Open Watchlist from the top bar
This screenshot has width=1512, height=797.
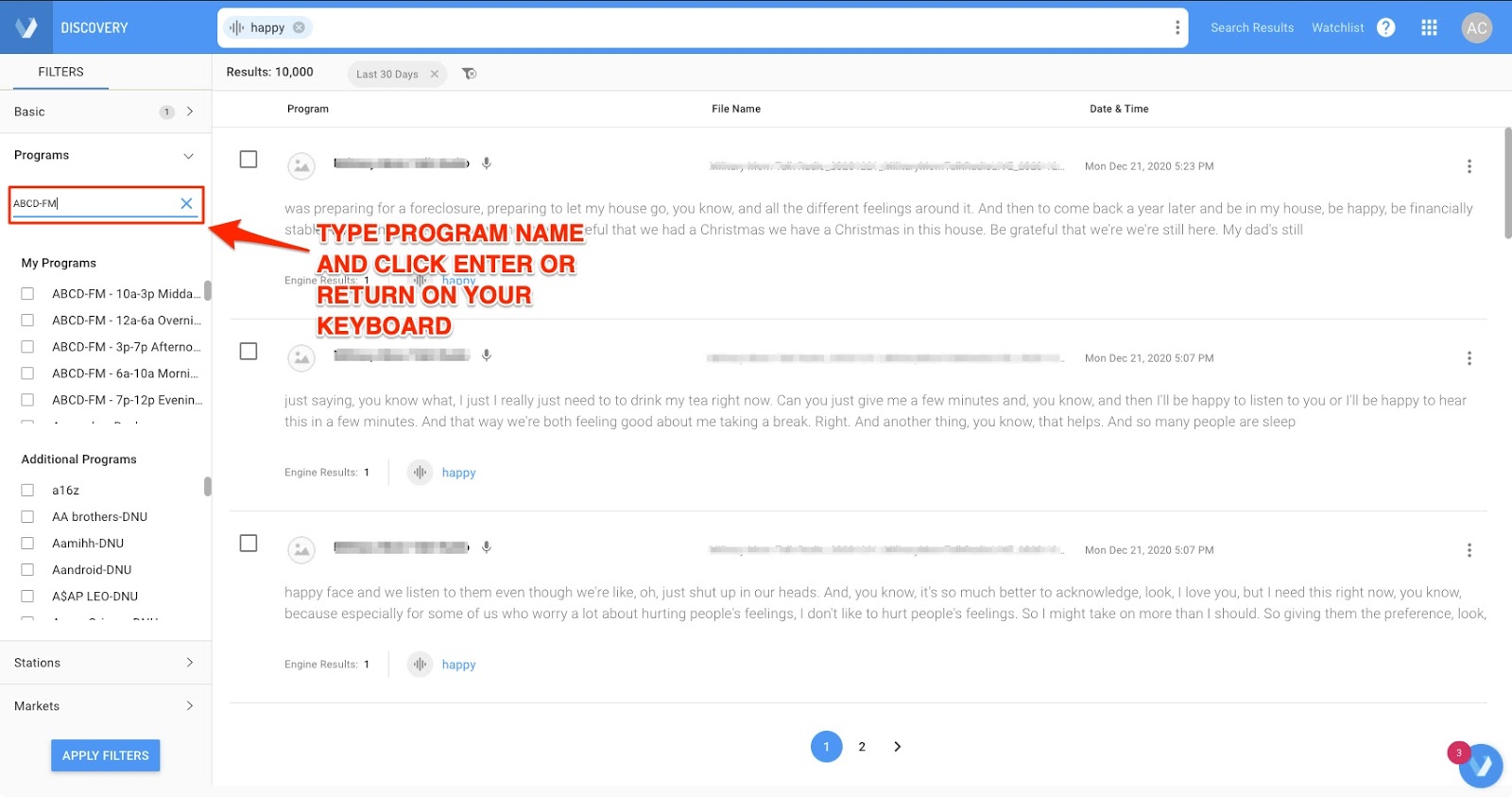tap(1337, 27)
